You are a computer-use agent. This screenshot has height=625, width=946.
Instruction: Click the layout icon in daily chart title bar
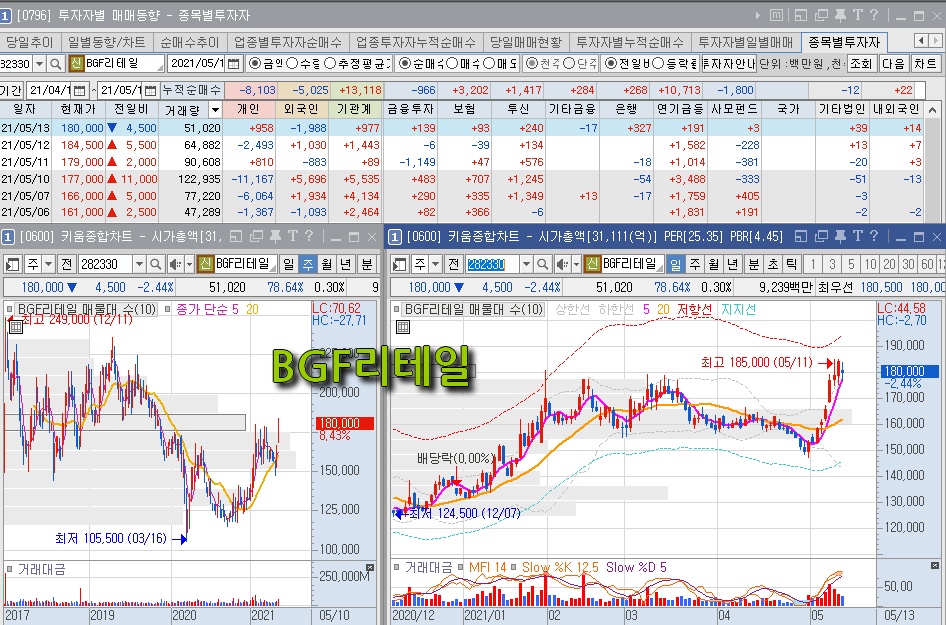click(x=801, y=236)
